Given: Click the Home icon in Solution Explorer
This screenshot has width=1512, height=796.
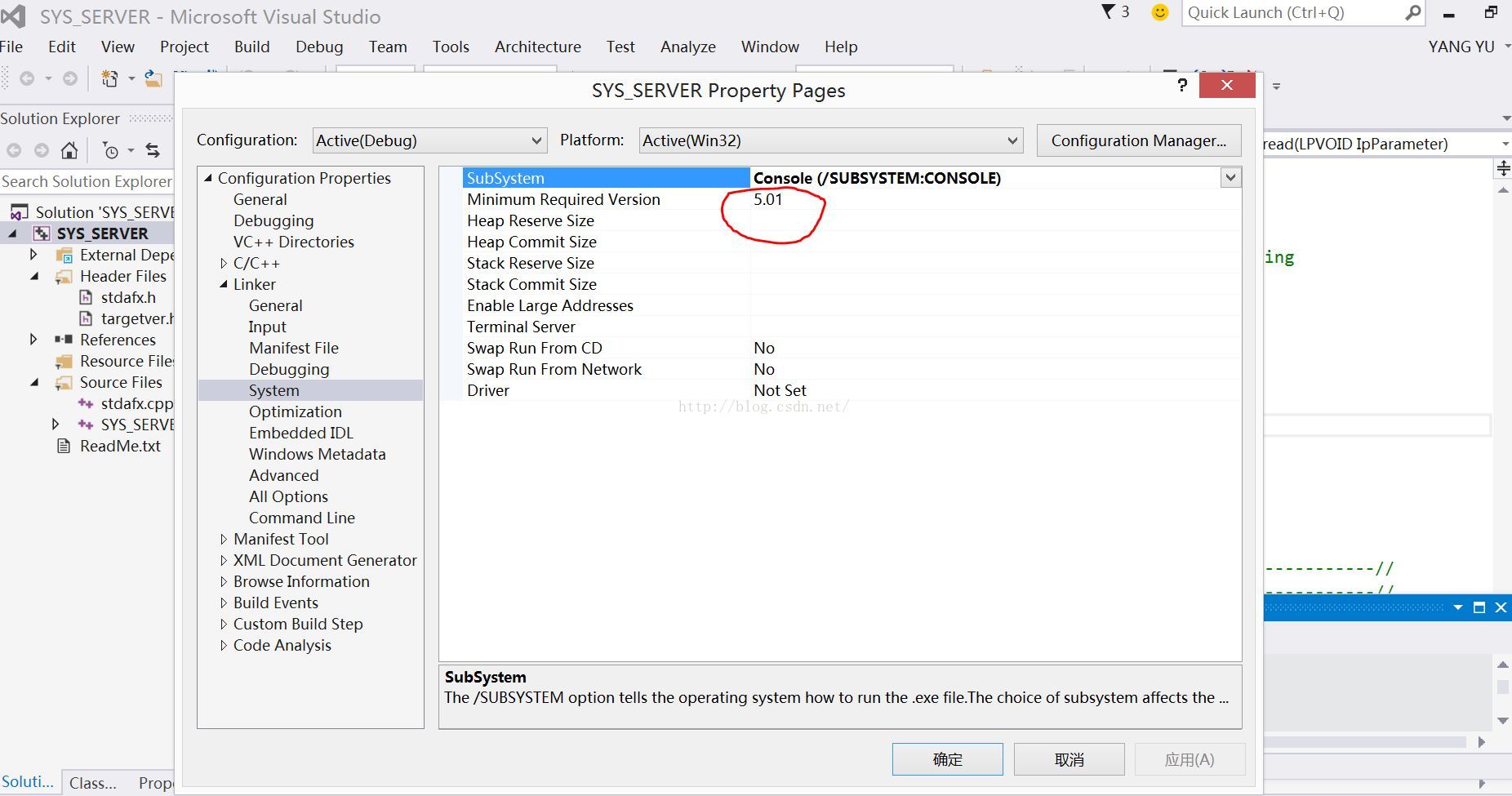Looking at the screenshot, I should coord(69,150).
